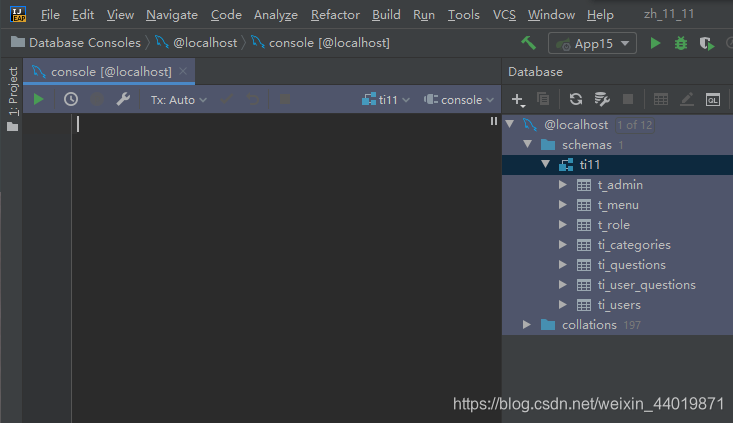This screenshot has width=733, height=423.
Task: Expand the t_admin table node
Action: tap(563, 185)
